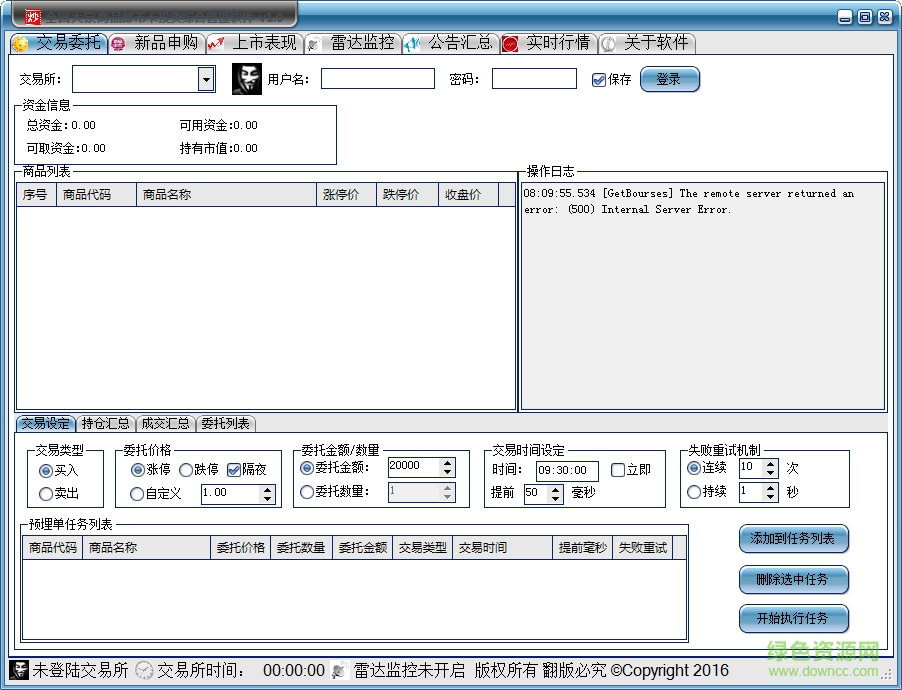Click the 用户名 input field
Image resolution: width=902 pixels, height=690 pixels.
click(x=377, y=79)
